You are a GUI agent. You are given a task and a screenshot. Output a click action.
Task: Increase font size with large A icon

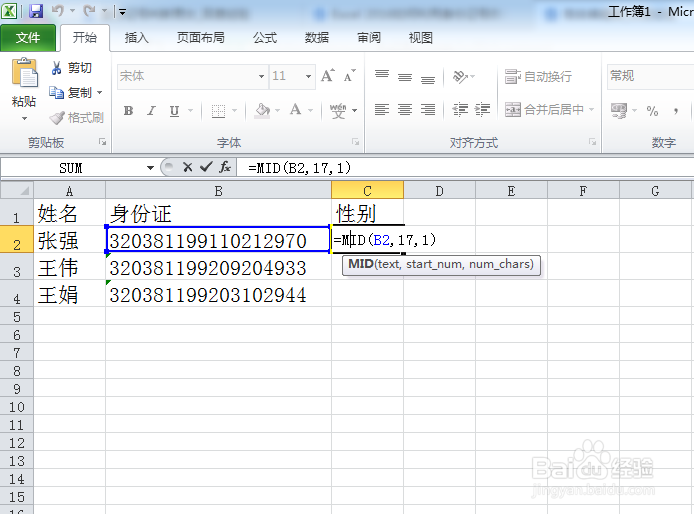pyautogui.click(x=328, y=76)
